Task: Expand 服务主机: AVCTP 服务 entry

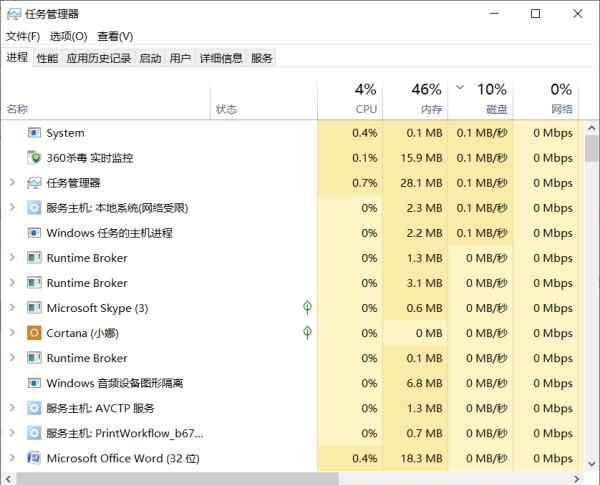Action: click(12, 408)
